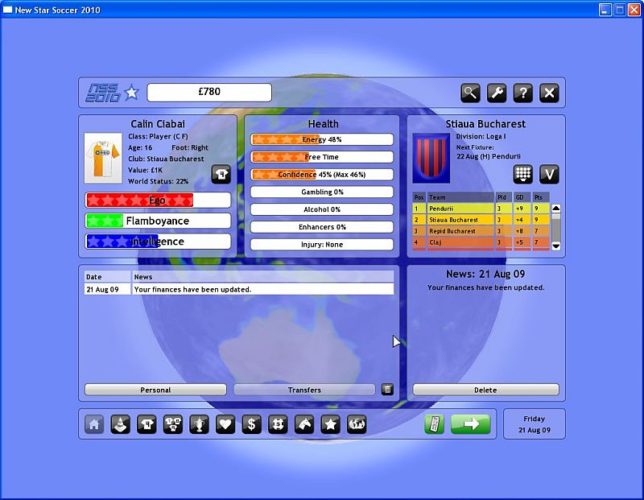
Task: Switch to the Transfers news tab
Action: click(x=304, y=390)
